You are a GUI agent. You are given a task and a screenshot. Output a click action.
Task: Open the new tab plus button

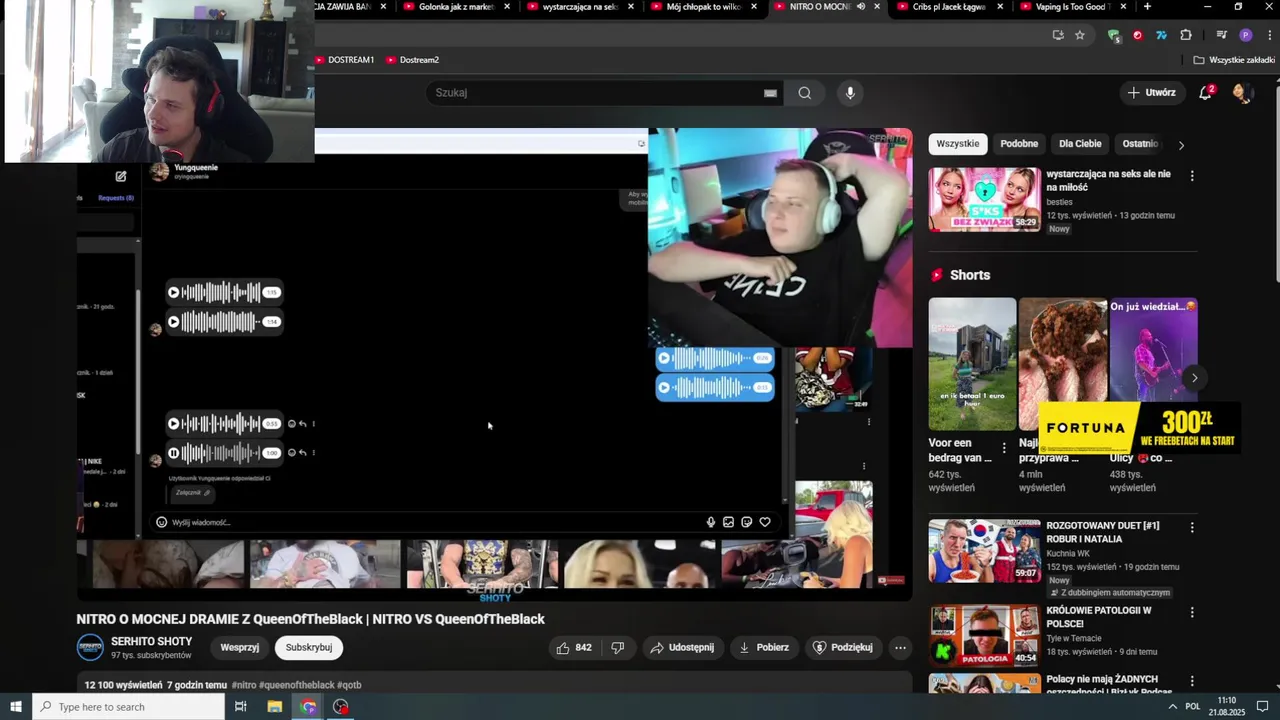click(x=1147, y=7)
